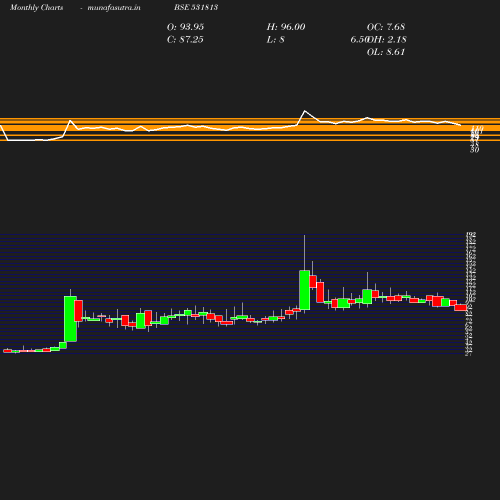Click the highest peak of the white indicator line
The height and width of the screenshot is (500, 500).
305,111
